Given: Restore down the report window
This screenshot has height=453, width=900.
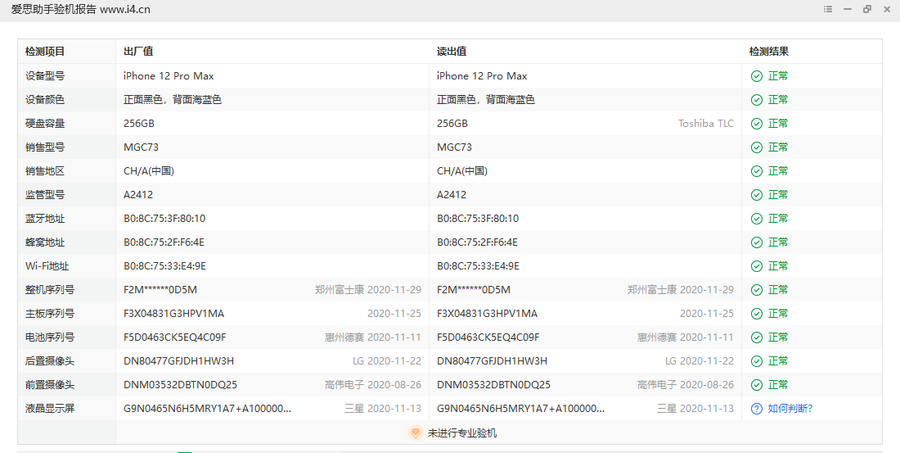Looking at the screenshot, I should (865, 9).
